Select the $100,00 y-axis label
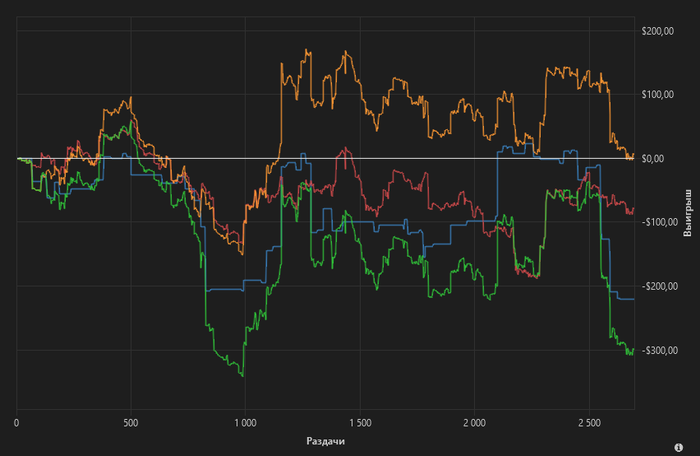This screenshot has height=456, width=700. [658, 95]
